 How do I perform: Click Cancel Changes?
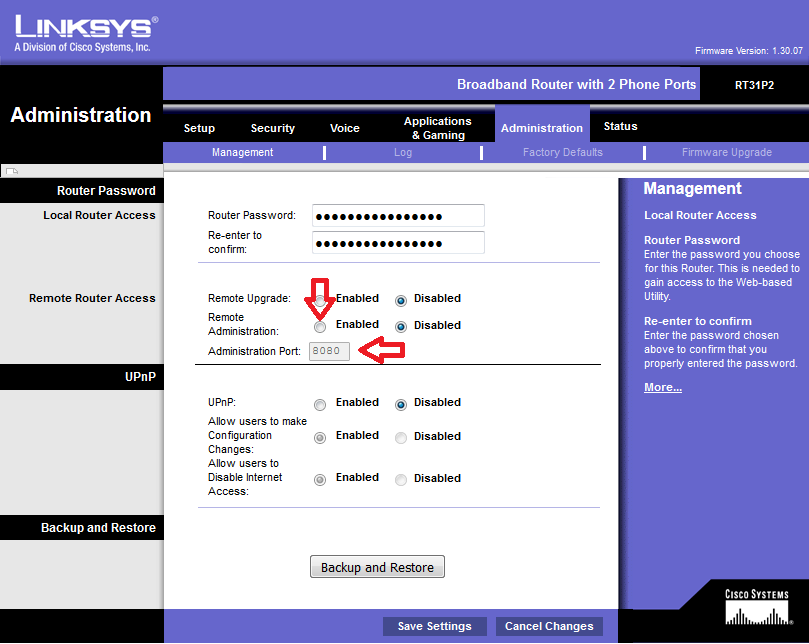pos(549,626)
